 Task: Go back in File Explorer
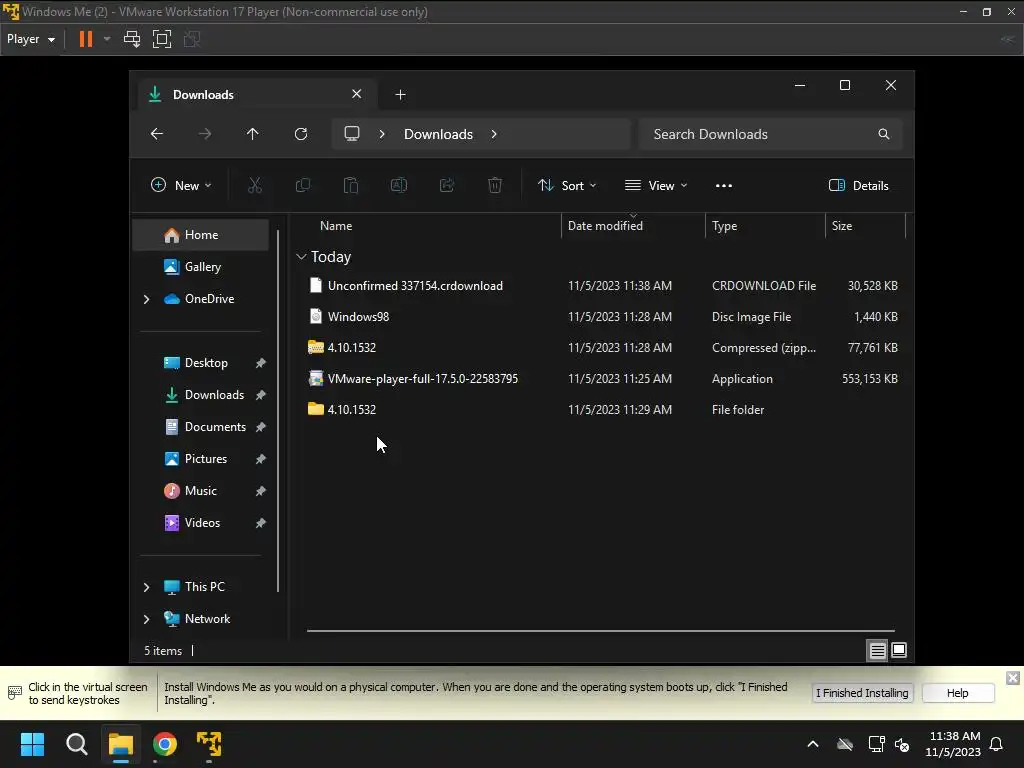tap(157, 134)
